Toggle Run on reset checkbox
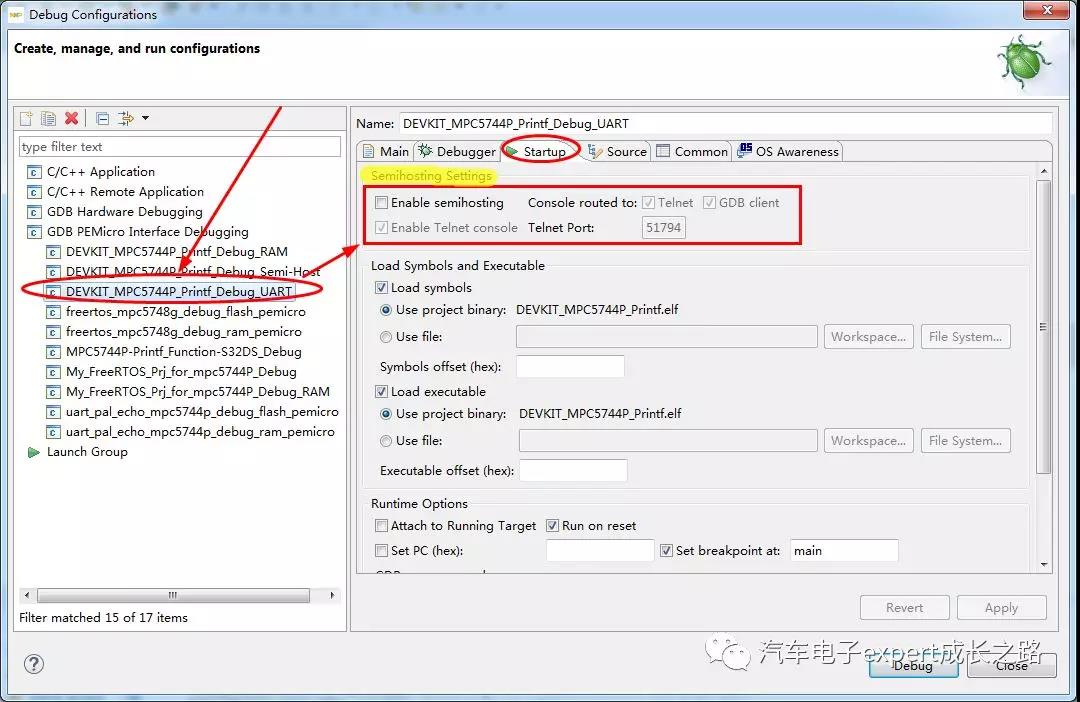 coord(552,526)
